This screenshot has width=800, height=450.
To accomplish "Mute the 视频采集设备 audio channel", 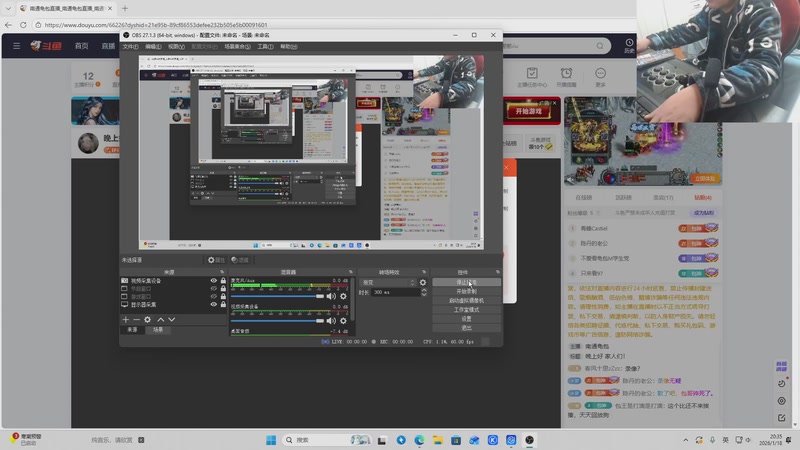I will (331, 321).
